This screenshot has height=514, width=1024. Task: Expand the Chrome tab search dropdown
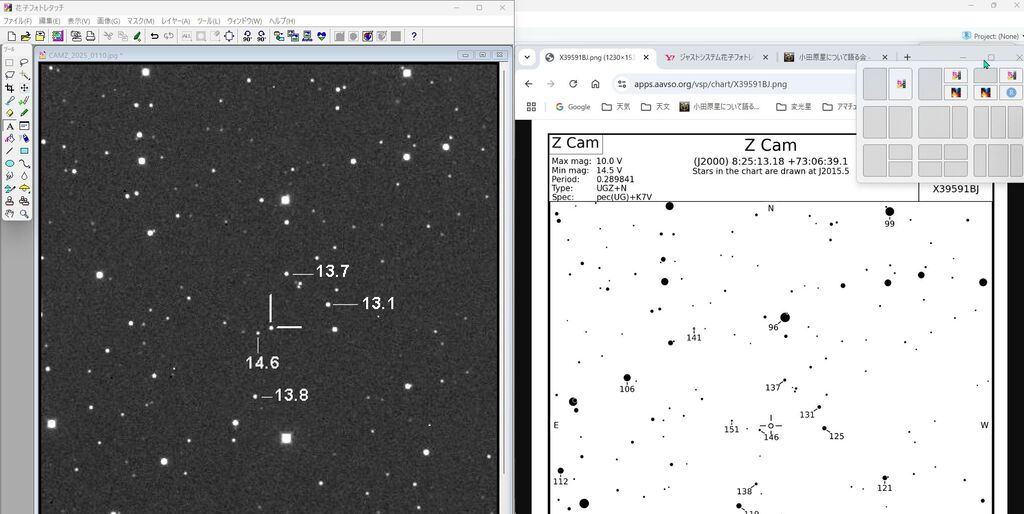pyautogui.click(x=527, y=57)
